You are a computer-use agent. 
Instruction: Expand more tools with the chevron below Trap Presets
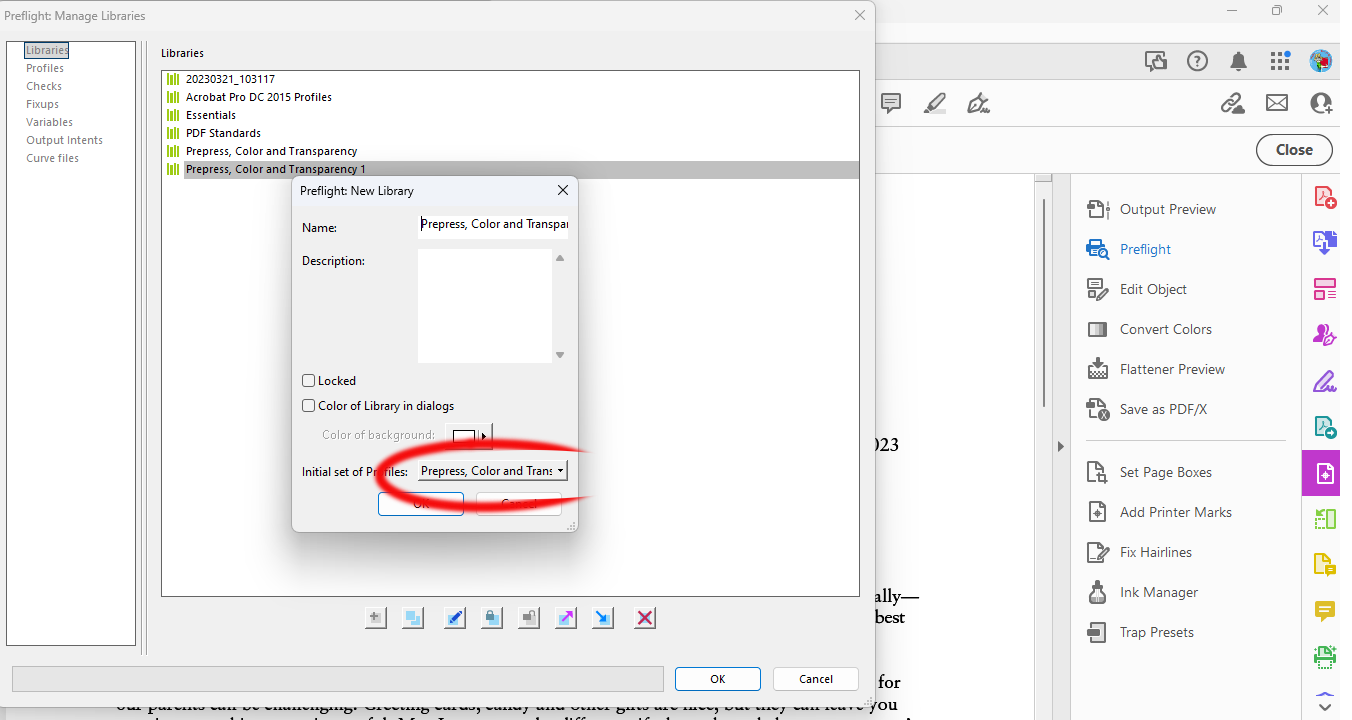(x=1324, y=705)
